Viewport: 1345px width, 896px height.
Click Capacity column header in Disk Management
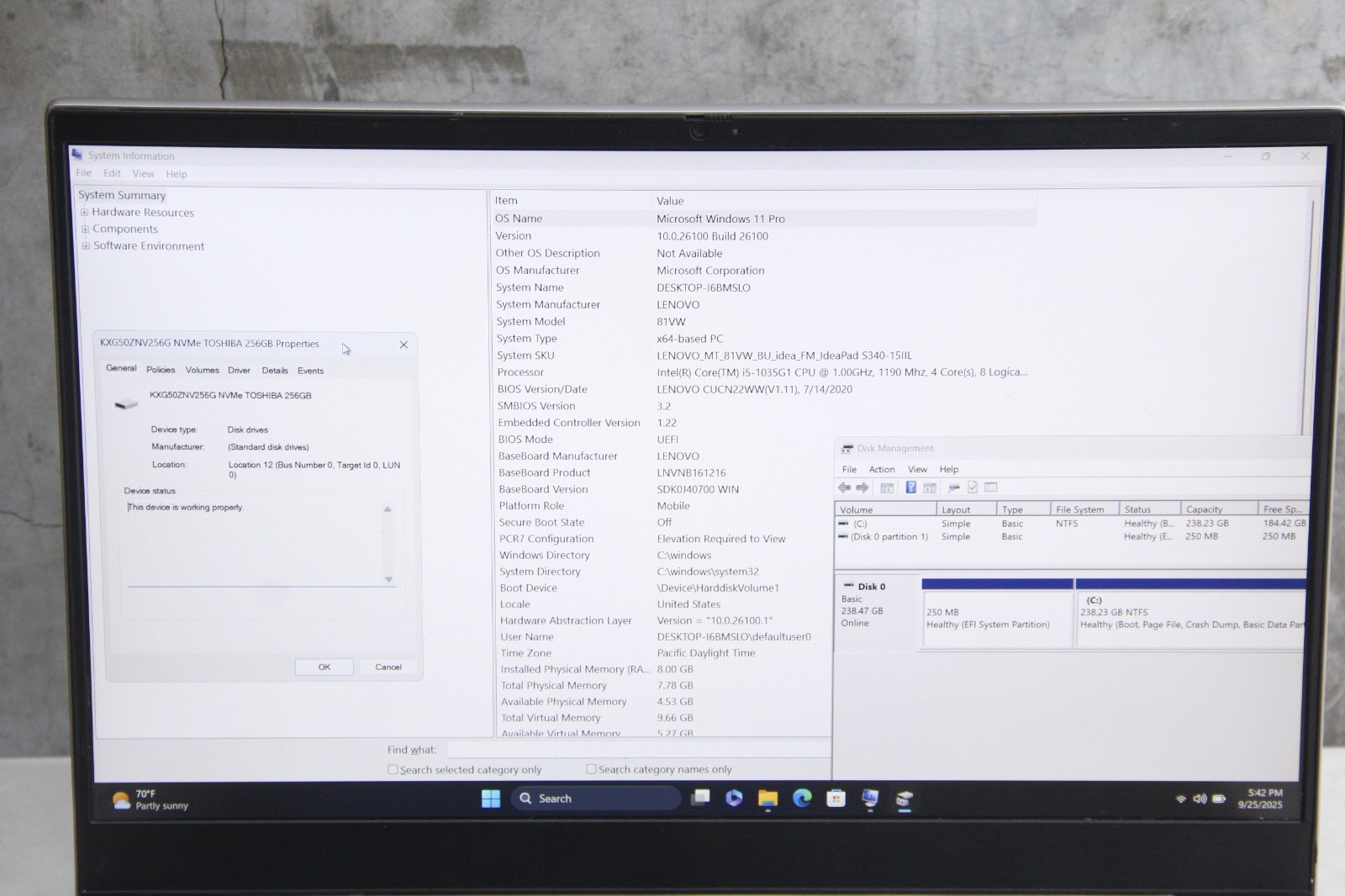(1219, 509)
